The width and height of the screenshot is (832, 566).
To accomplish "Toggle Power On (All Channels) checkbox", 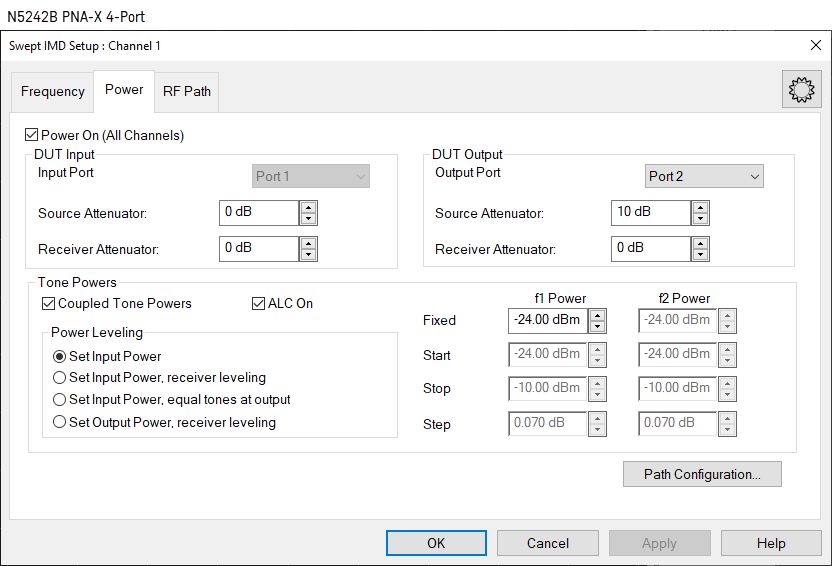I will (x=32, y=135).
